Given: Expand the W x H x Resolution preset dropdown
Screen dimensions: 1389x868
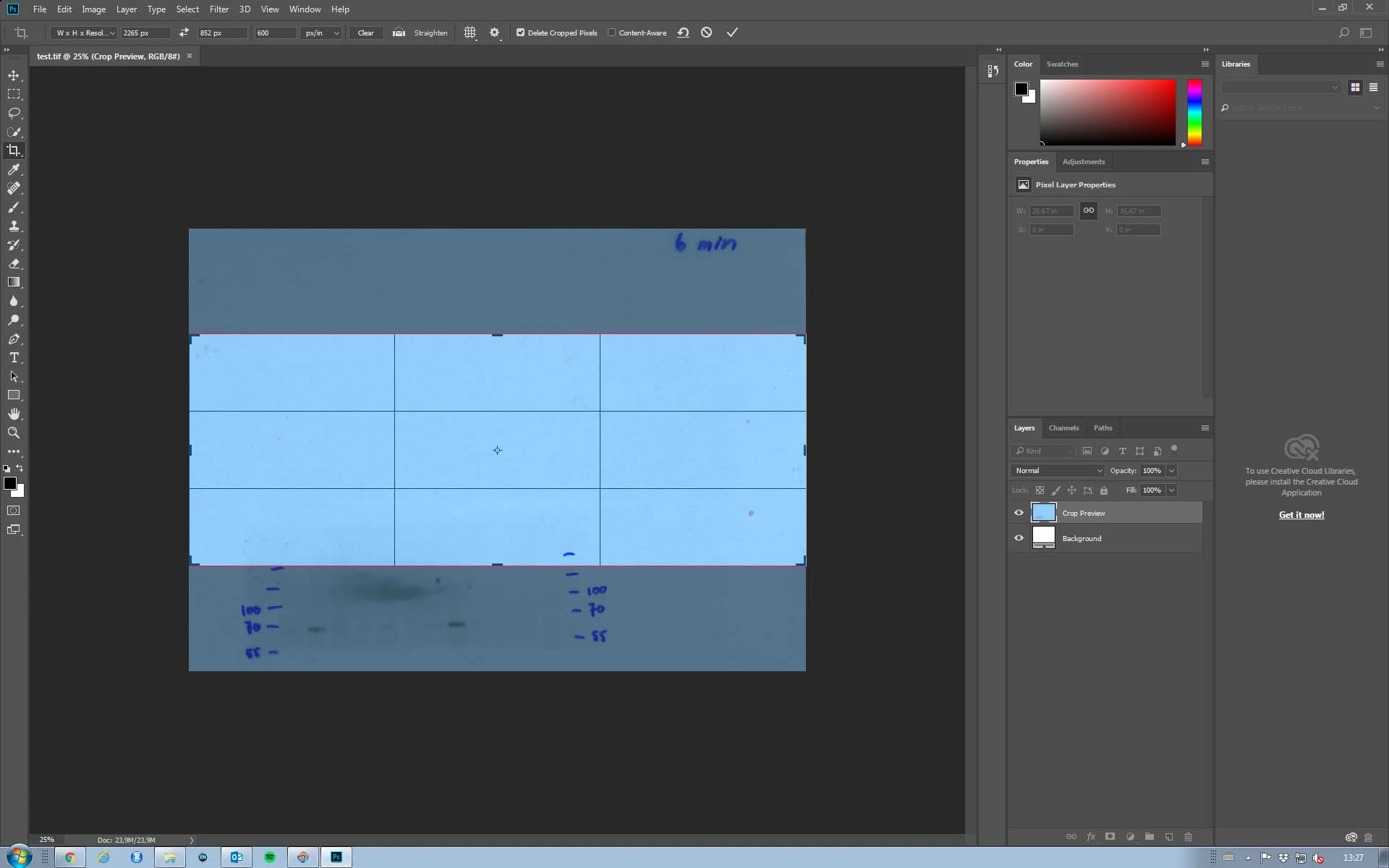Looking at the screenshot, I should pyautogui.click(x=85, y=33).
